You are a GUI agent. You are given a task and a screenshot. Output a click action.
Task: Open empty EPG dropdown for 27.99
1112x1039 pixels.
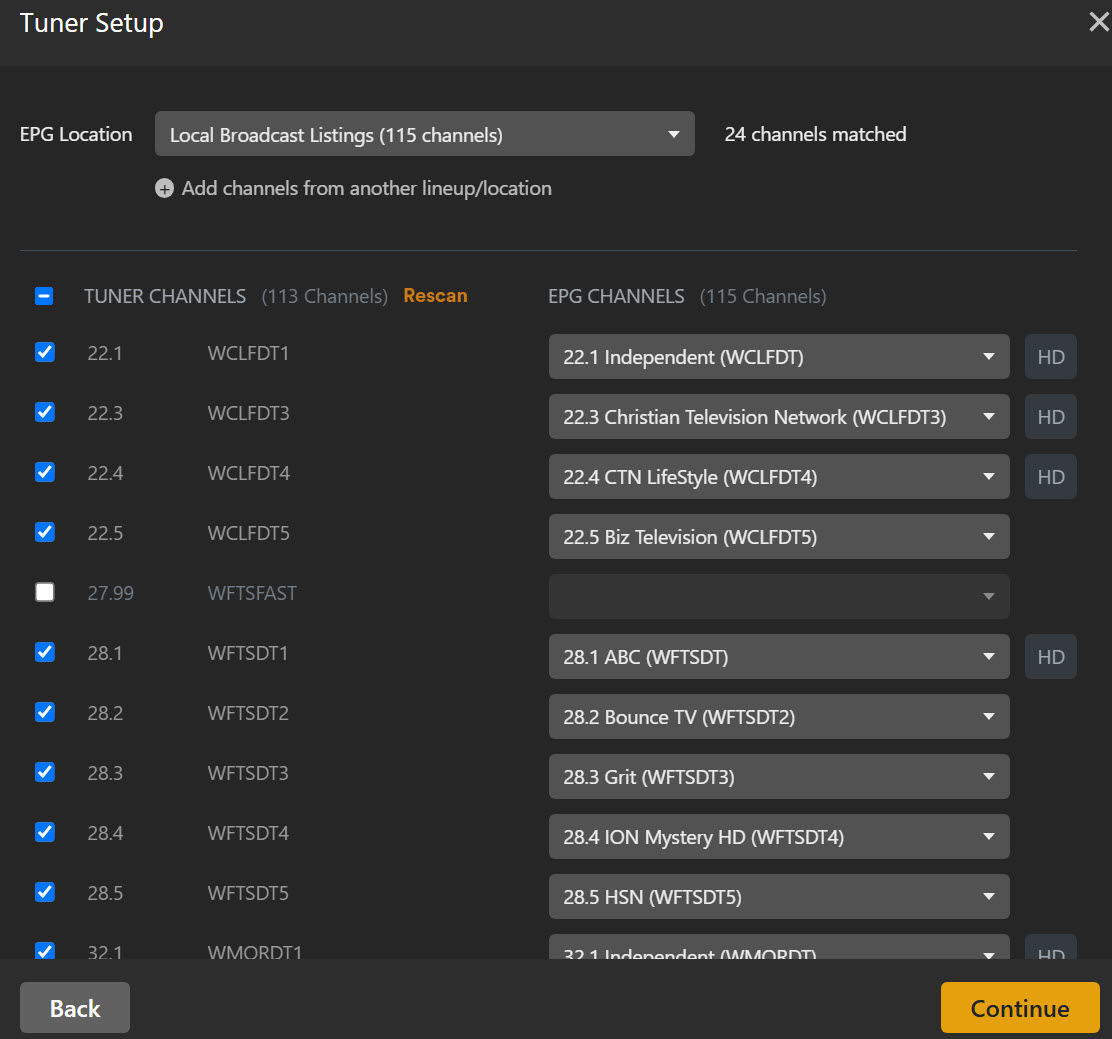[x=778, y=597]
